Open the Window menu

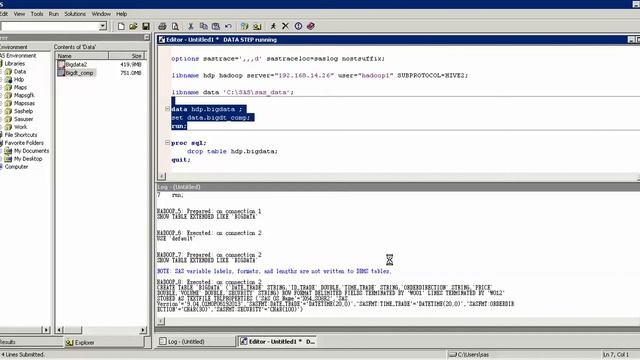(101, 14)
